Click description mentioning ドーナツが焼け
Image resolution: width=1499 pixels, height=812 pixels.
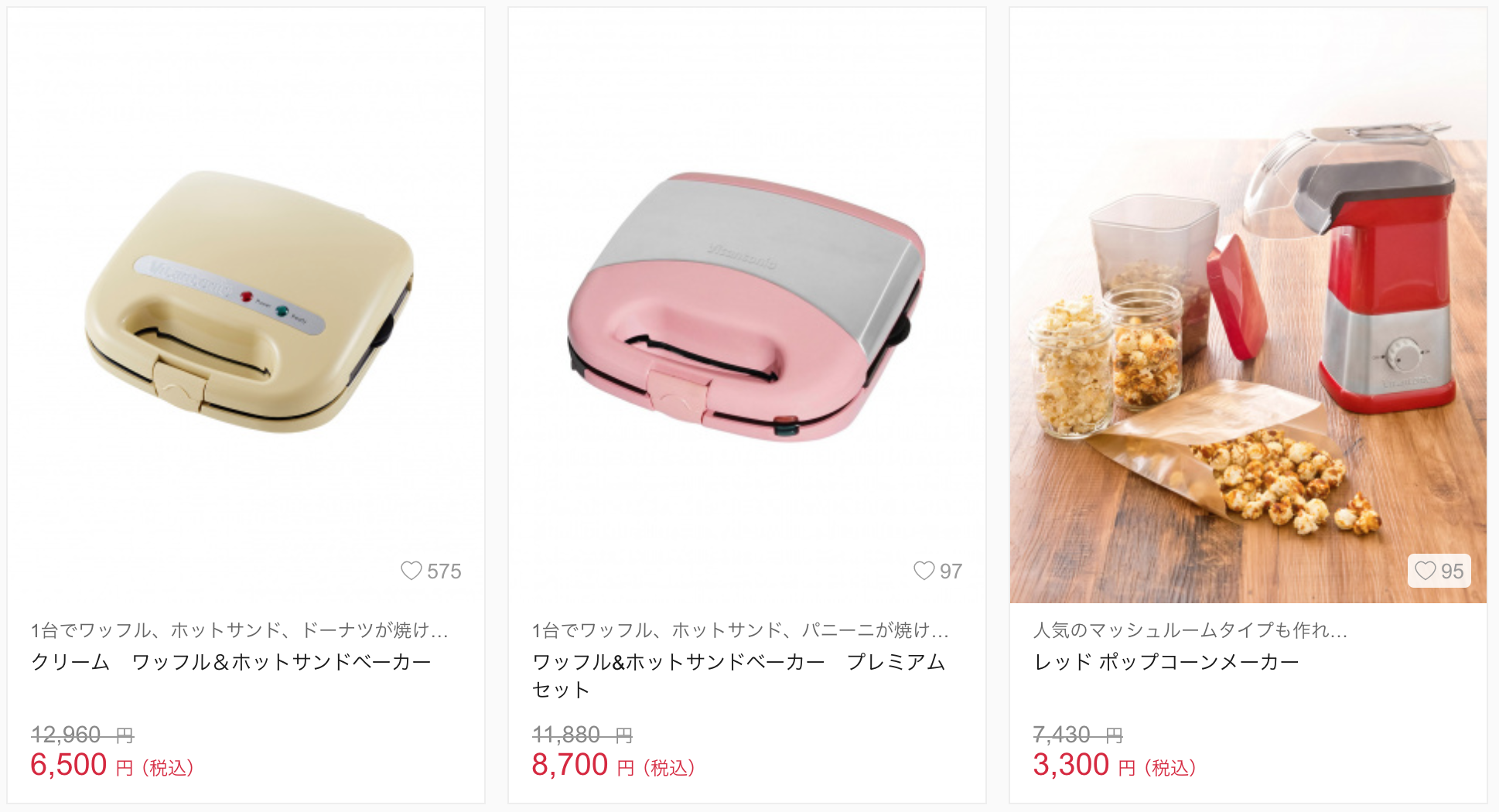coord(240,630)
